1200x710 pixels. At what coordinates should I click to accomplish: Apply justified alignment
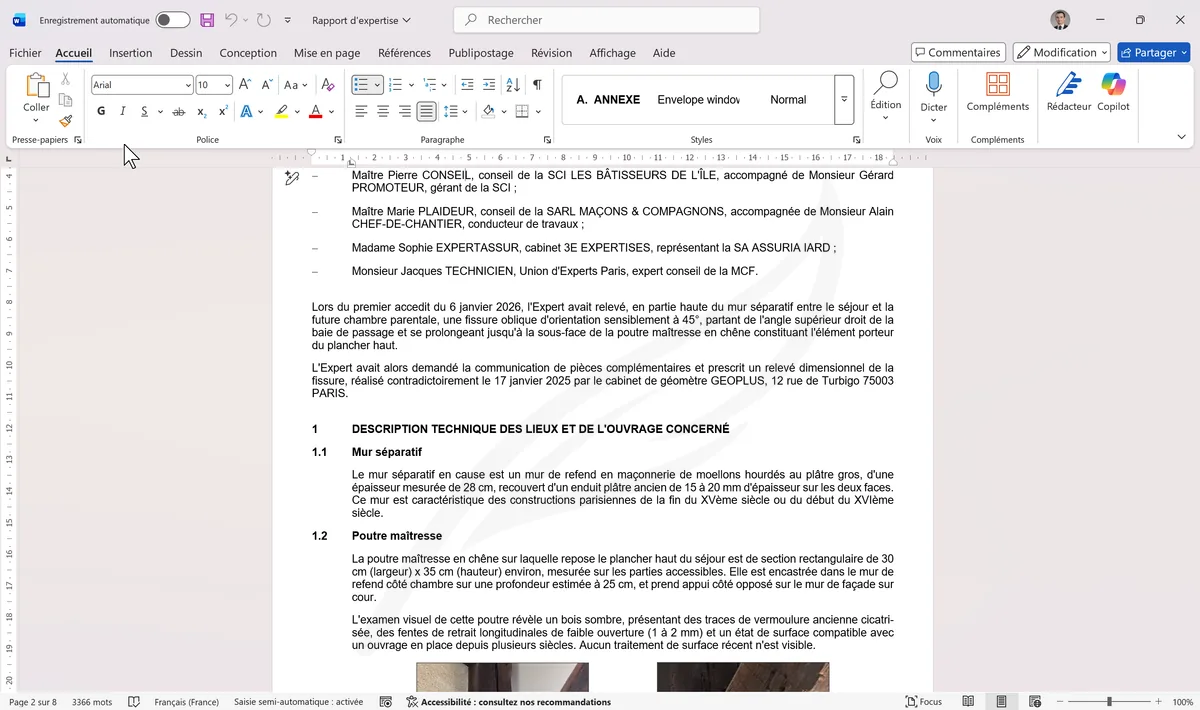425,110
